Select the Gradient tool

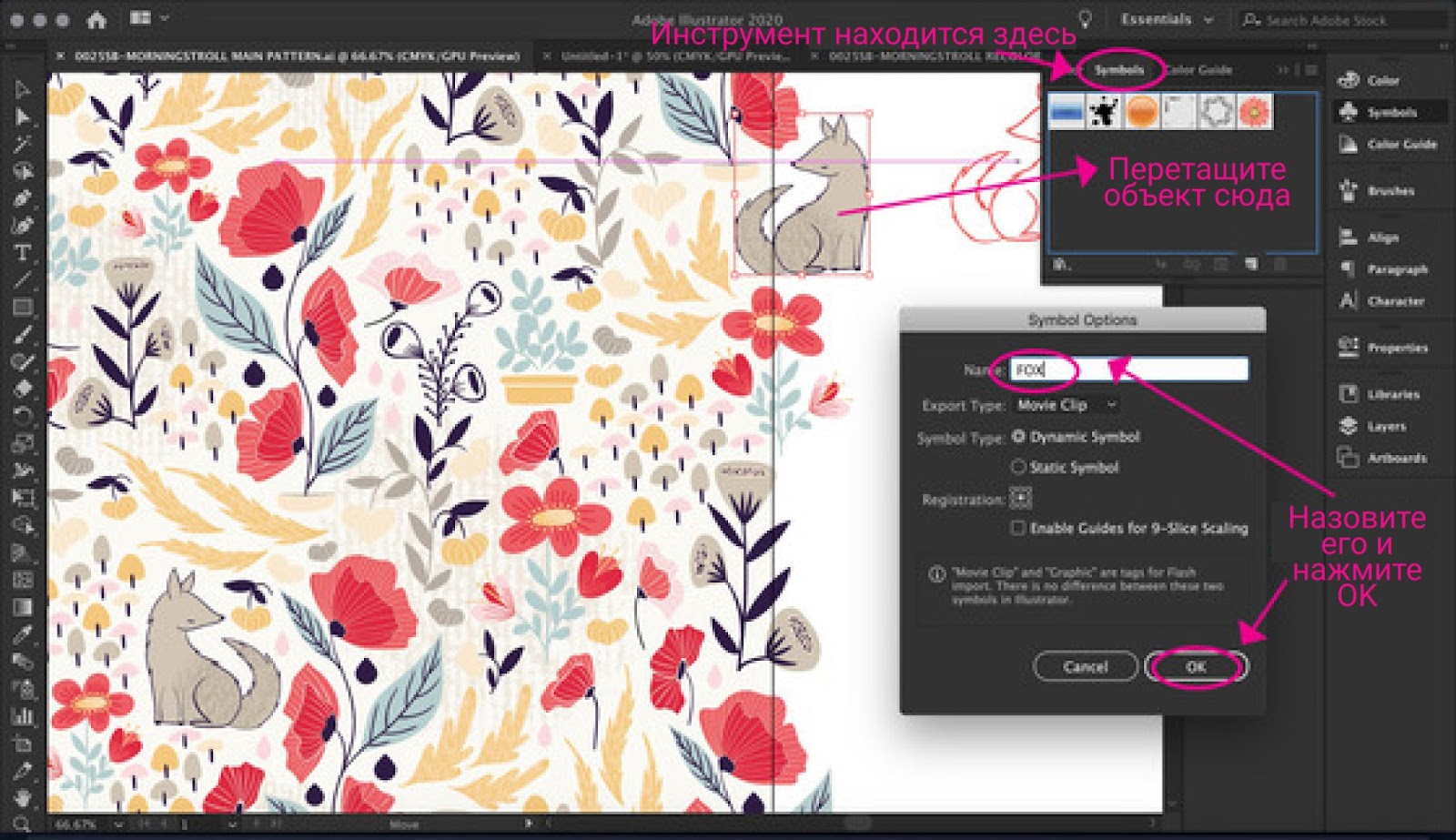(x=23, y=607)
